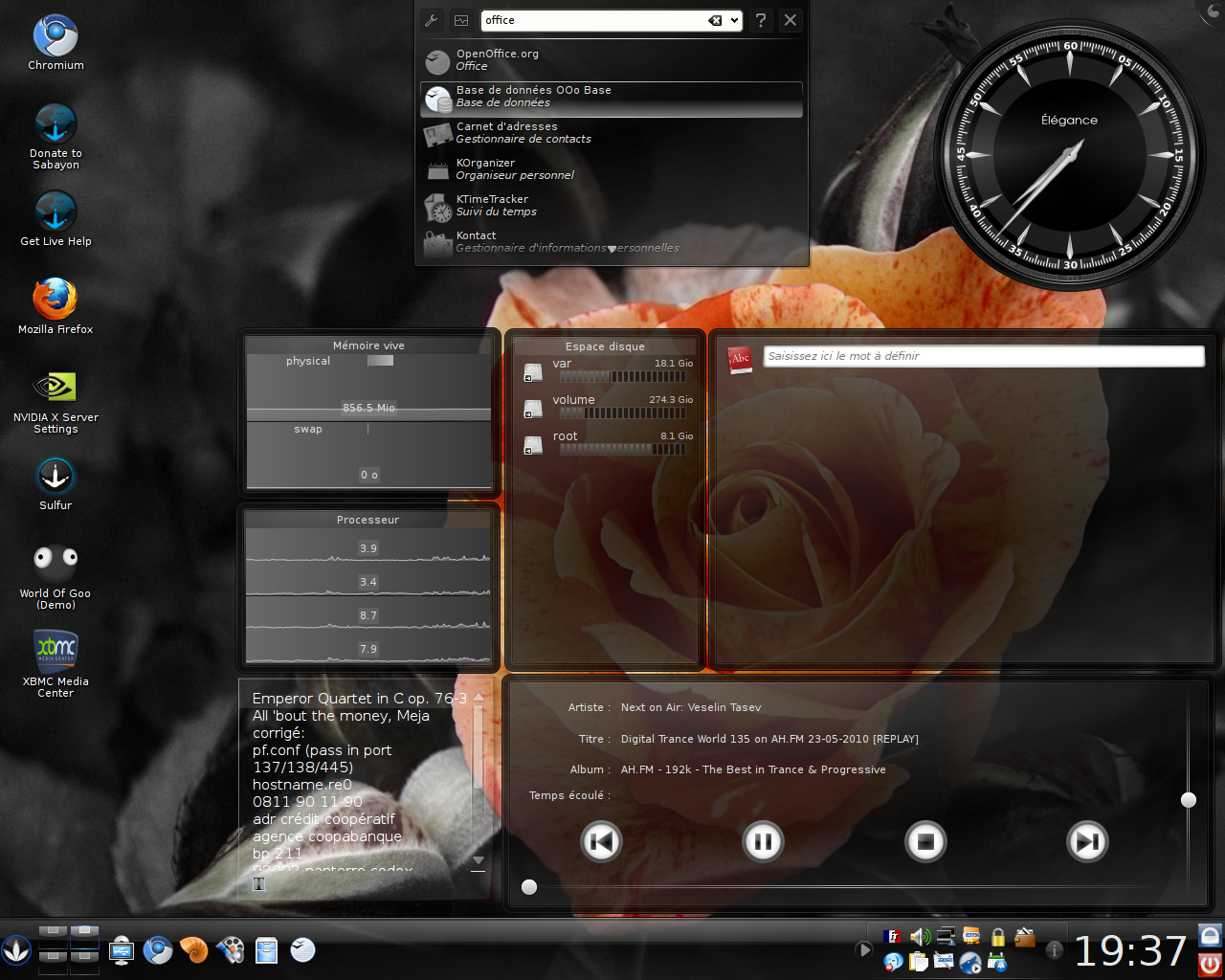Screen dimensions: 1225x980
Task: Clear the search text in the KRunner field
Action: pyautogui.click(x=715, y=20)
